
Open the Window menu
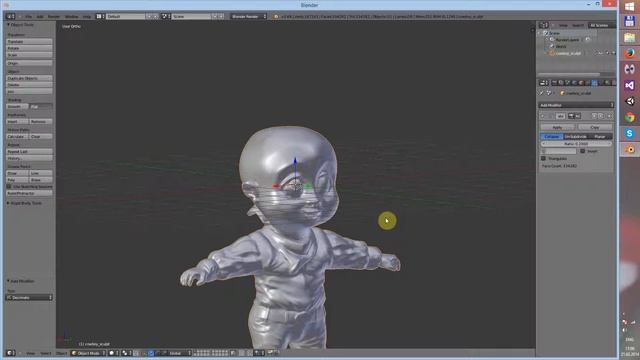coord(71,16)
